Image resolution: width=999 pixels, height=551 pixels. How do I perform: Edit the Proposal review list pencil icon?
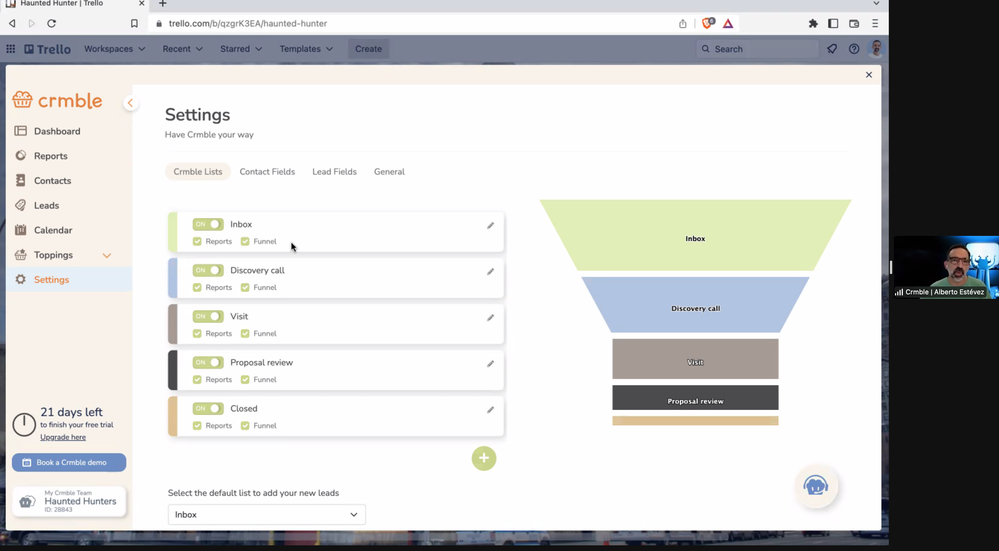point(491,364)
